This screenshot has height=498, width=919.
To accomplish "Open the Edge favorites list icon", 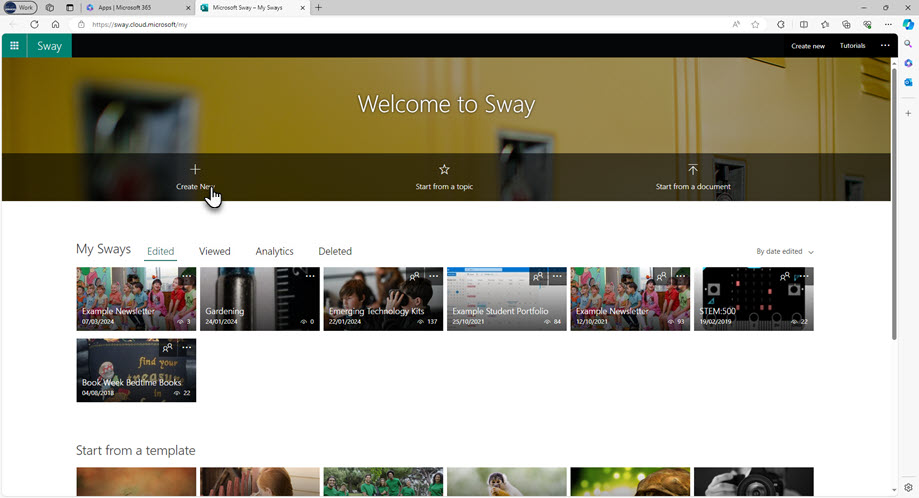I will point(825,25).
